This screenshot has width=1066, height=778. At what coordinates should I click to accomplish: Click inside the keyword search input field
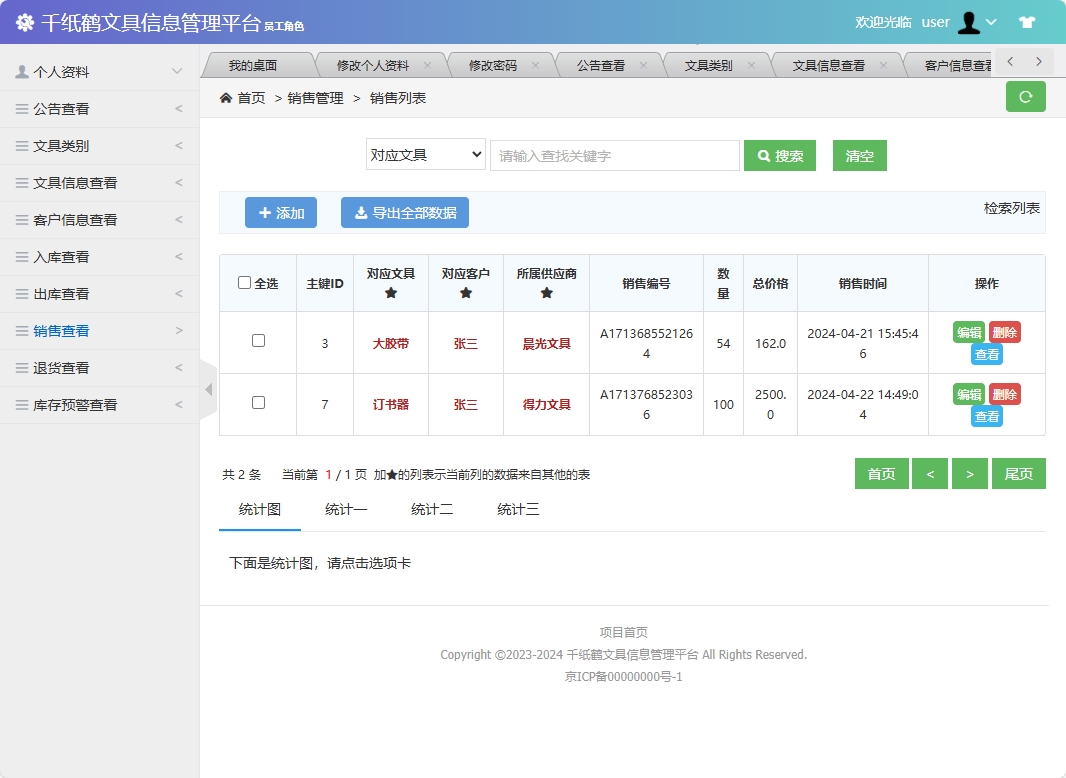pos(614,155)
